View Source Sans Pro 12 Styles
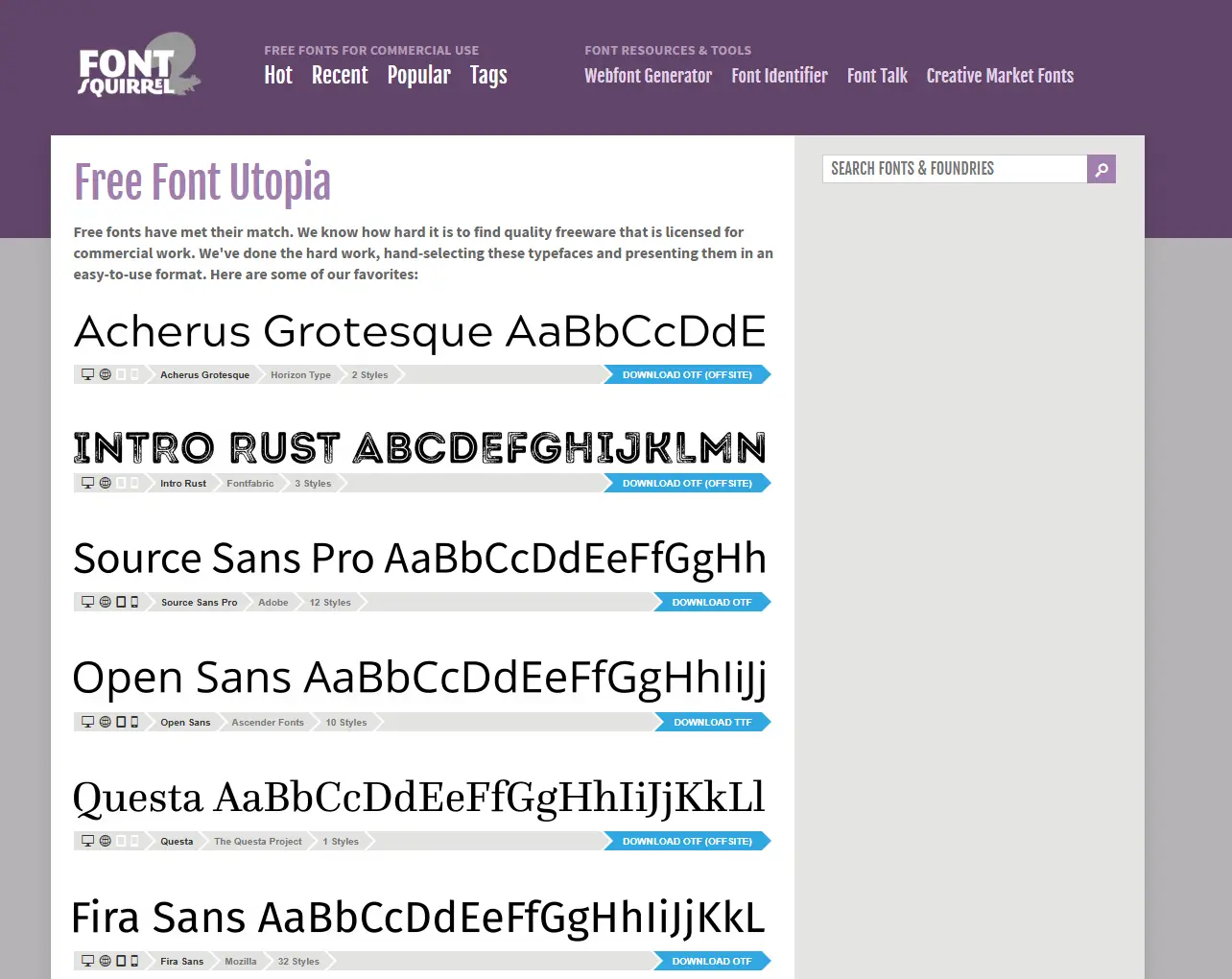 pyautogui.click(x=330, y=602)
